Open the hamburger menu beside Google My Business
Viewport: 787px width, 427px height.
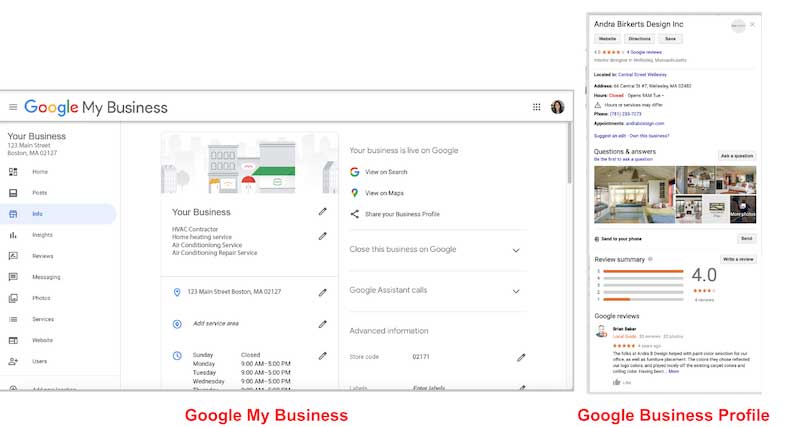coord(13,107)
